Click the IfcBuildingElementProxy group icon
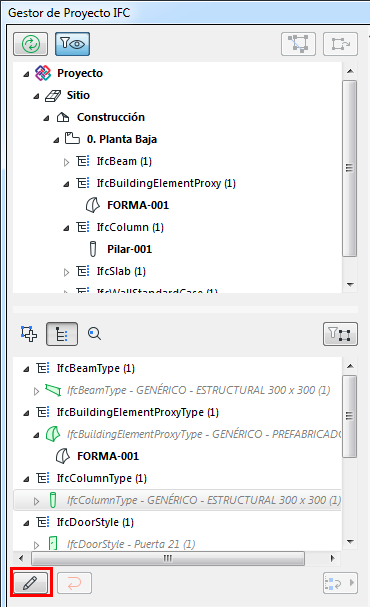The width and height of the screenshot is (370, 607). tap(83, 183)
